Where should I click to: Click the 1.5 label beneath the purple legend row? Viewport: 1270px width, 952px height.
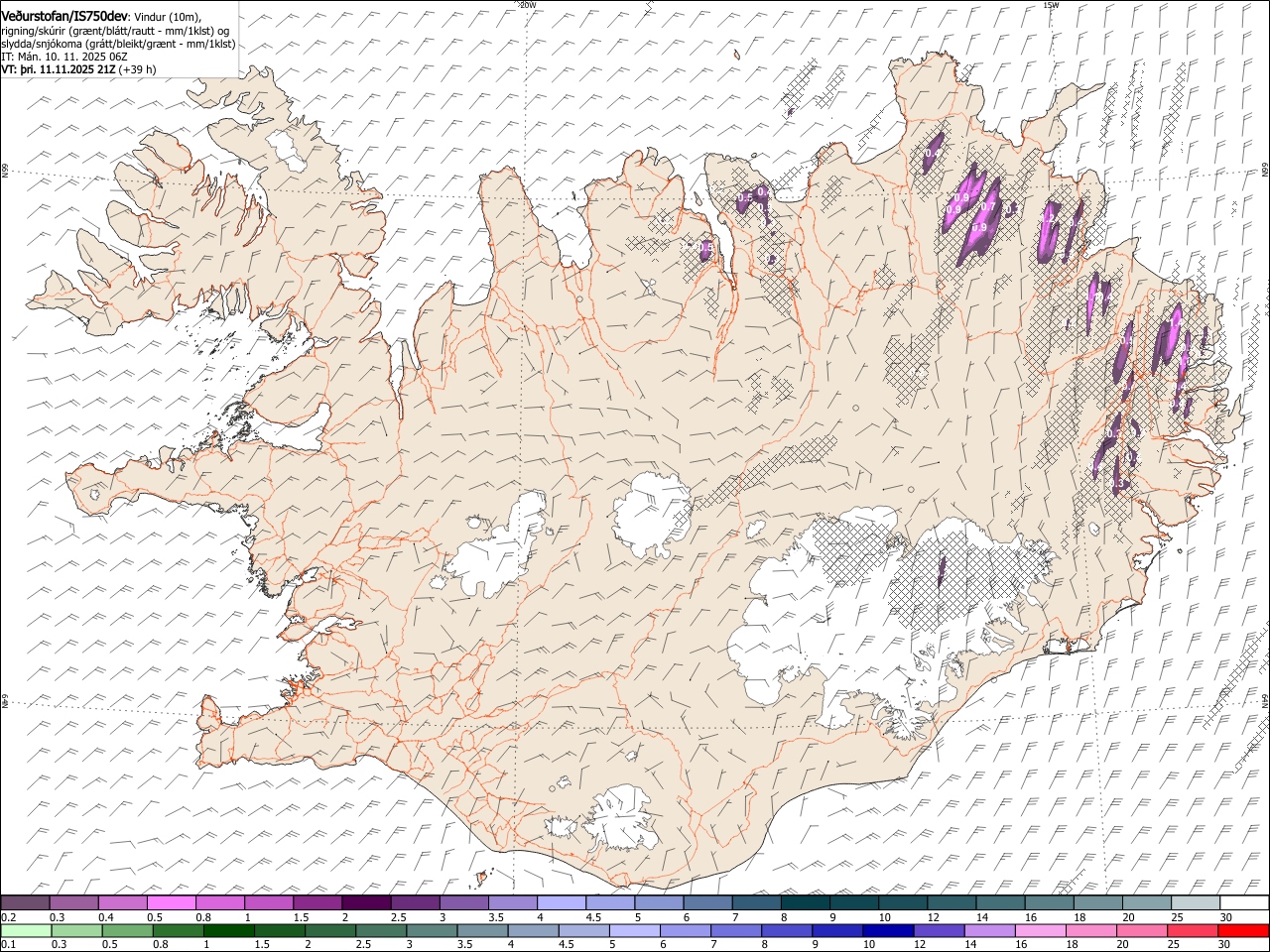coord(301,917)
